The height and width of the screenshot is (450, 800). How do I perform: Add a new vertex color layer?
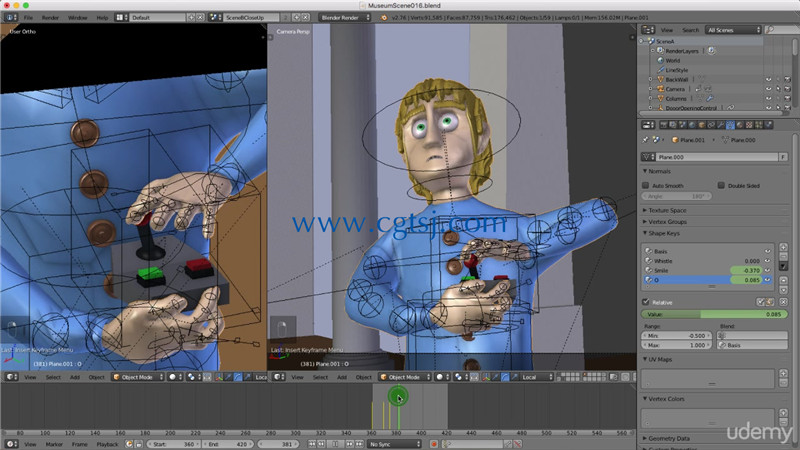[x=783, y=413]
